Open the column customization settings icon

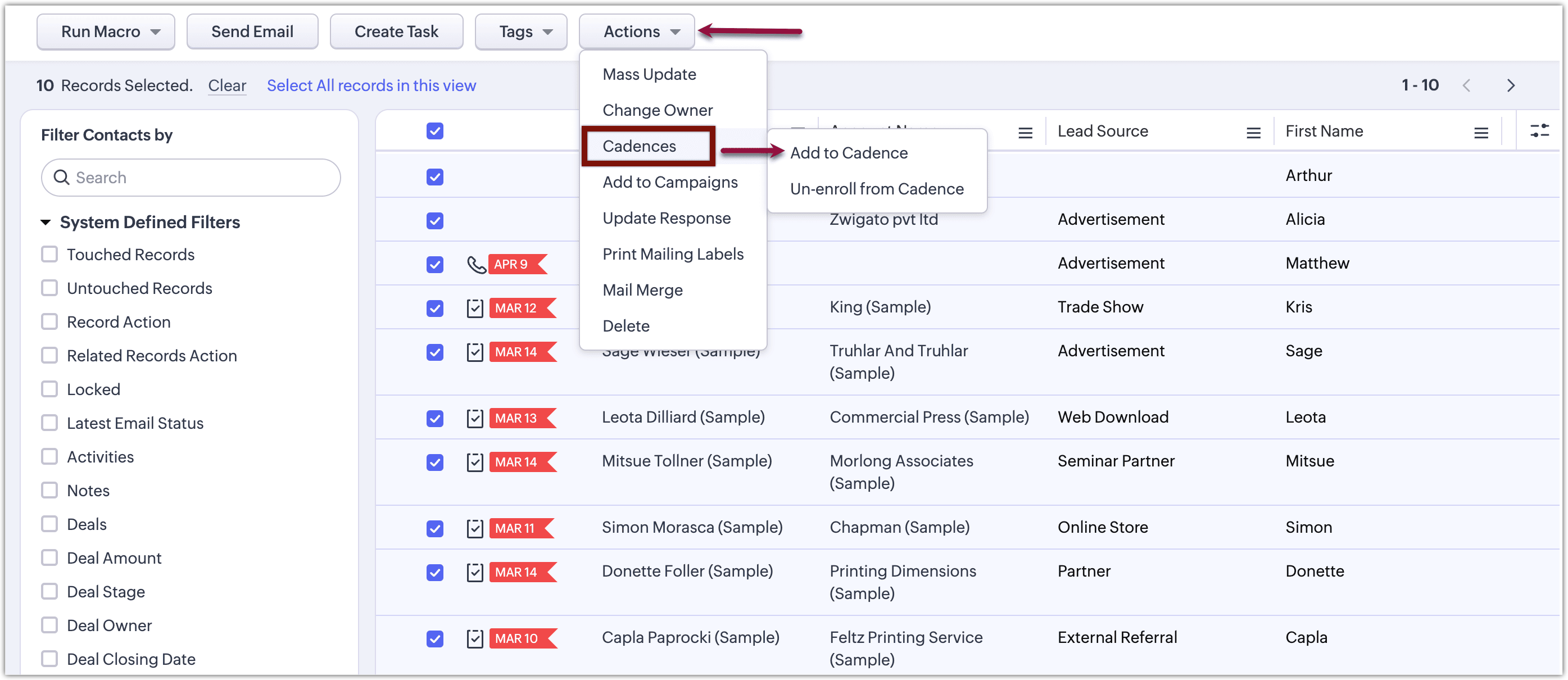(1539, 130)
